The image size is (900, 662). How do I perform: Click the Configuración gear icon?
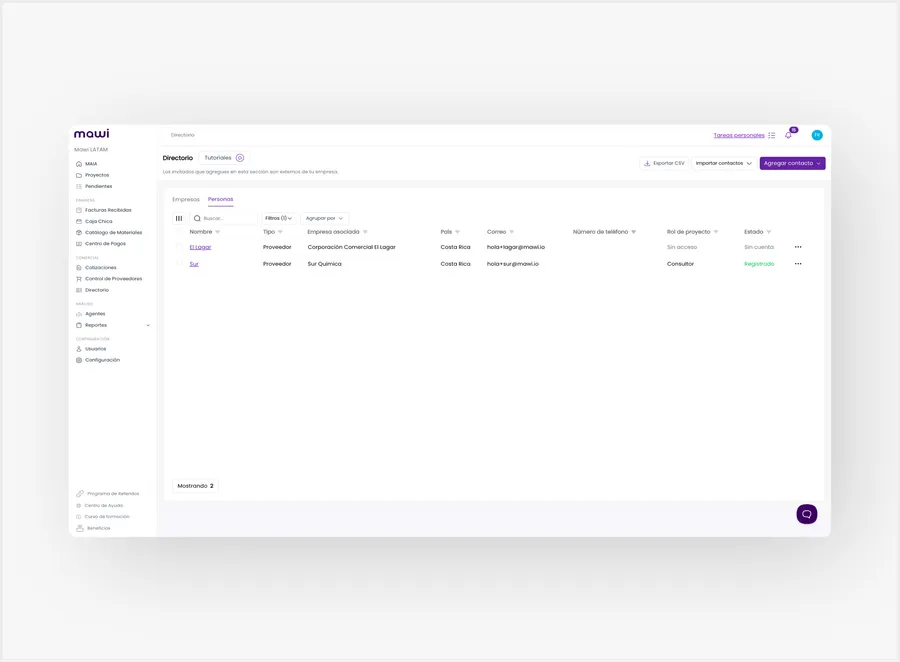pyautogui.click(x=79, y=361)
